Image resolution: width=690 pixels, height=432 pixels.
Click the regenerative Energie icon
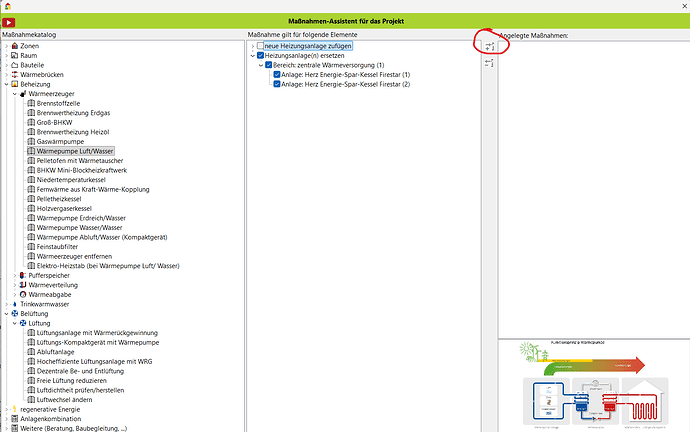pos(14,409)
